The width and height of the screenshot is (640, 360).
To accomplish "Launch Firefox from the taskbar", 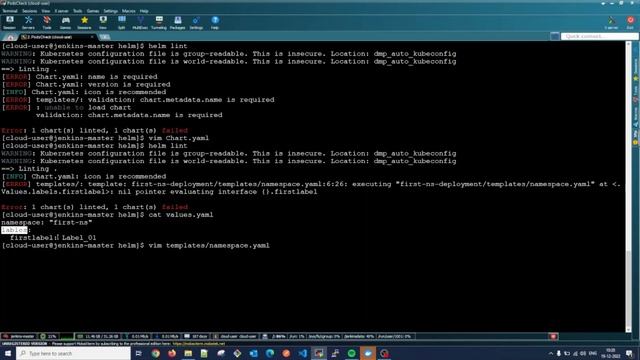I will tap(172, 353).
